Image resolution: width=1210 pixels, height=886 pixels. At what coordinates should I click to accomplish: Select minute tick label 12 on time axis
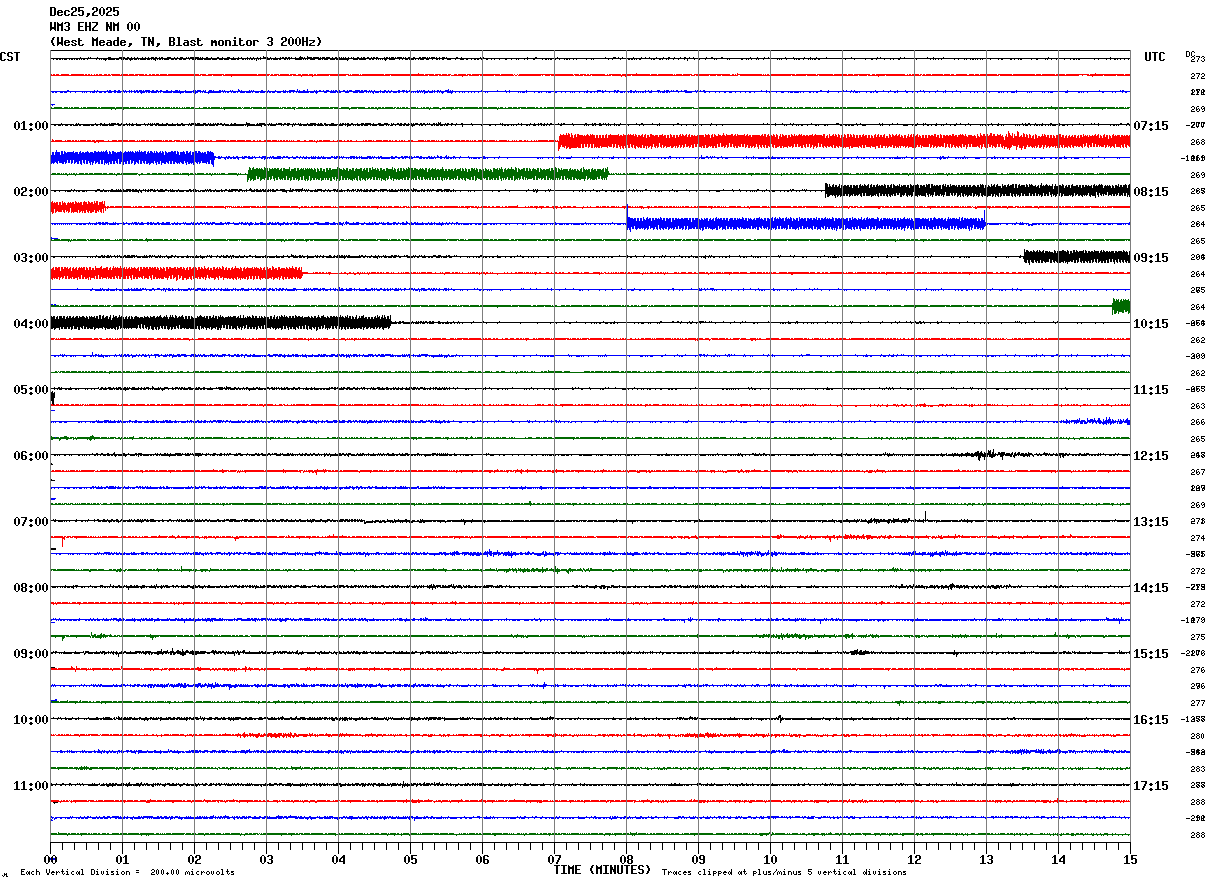[x=914, y=859]
